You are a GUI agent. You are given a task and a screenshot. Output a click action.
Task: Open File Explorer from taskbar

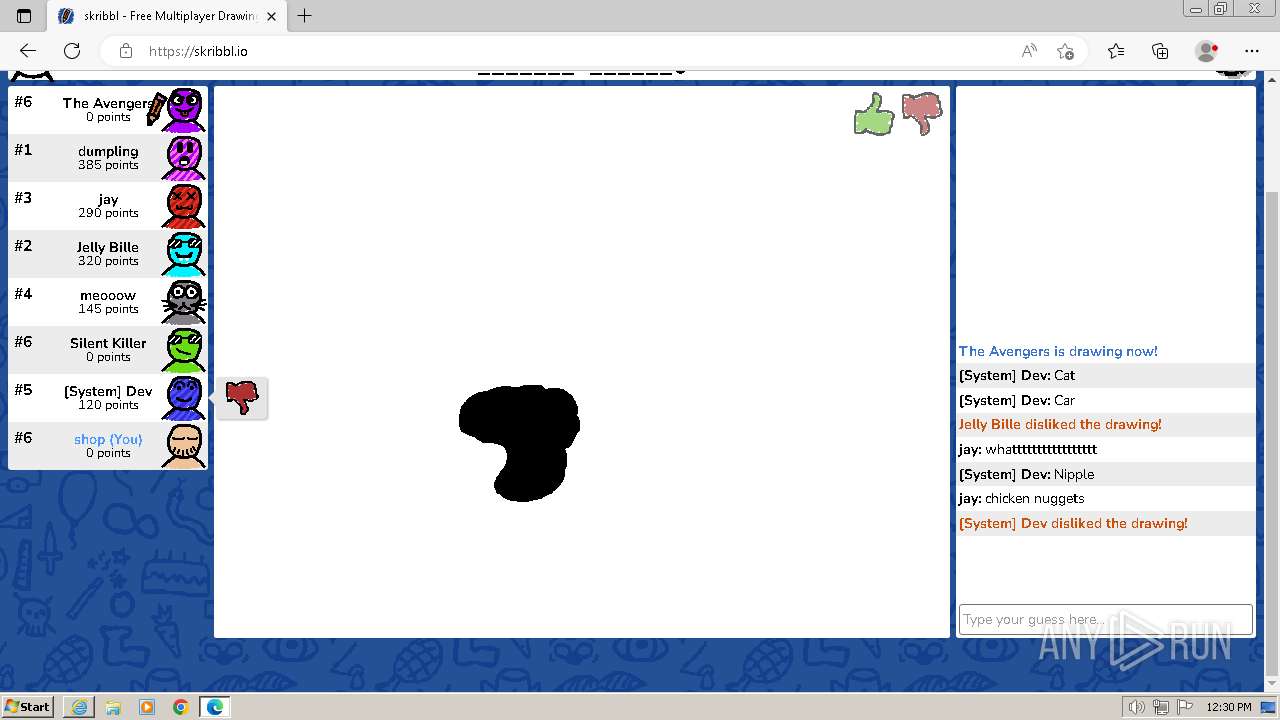pos(113,707)
